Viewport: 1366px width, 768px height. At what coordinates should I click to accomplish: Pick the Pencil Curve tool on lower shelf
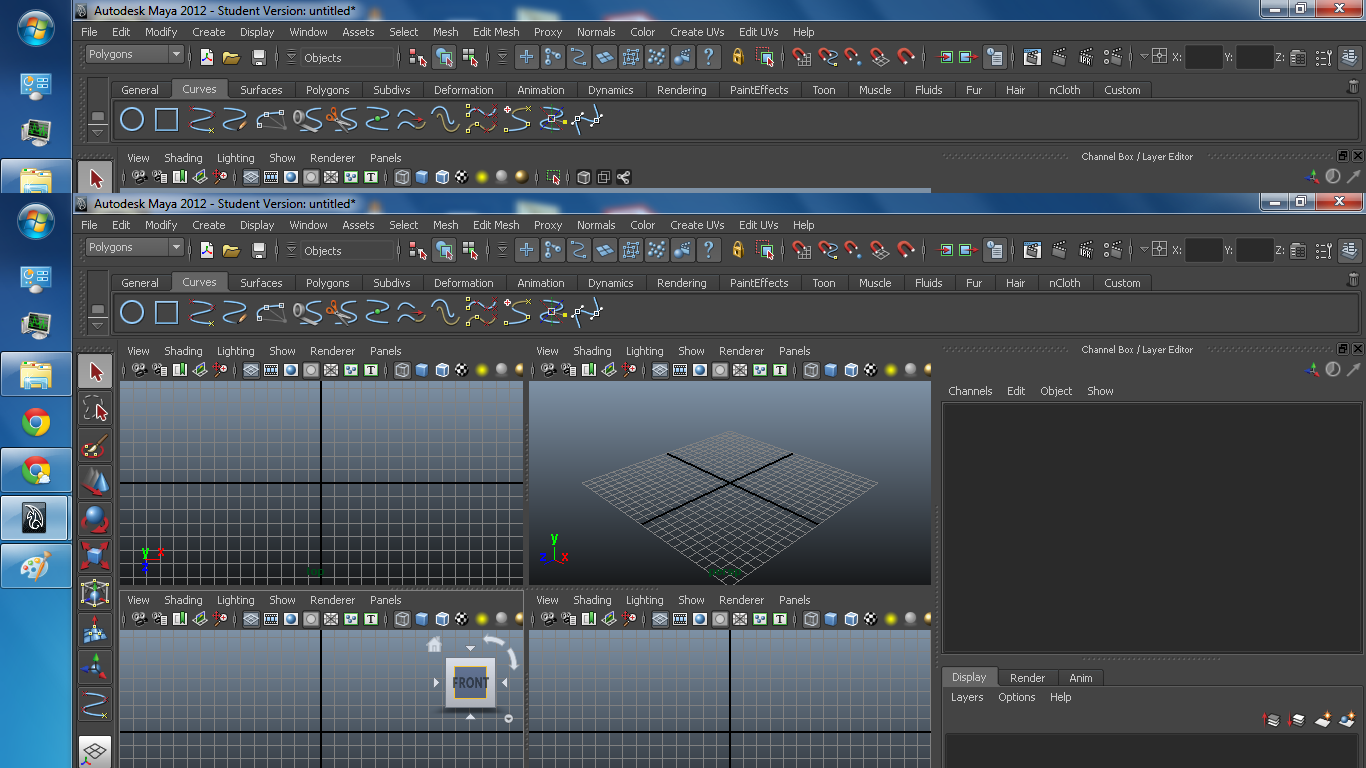pos(235,314)
